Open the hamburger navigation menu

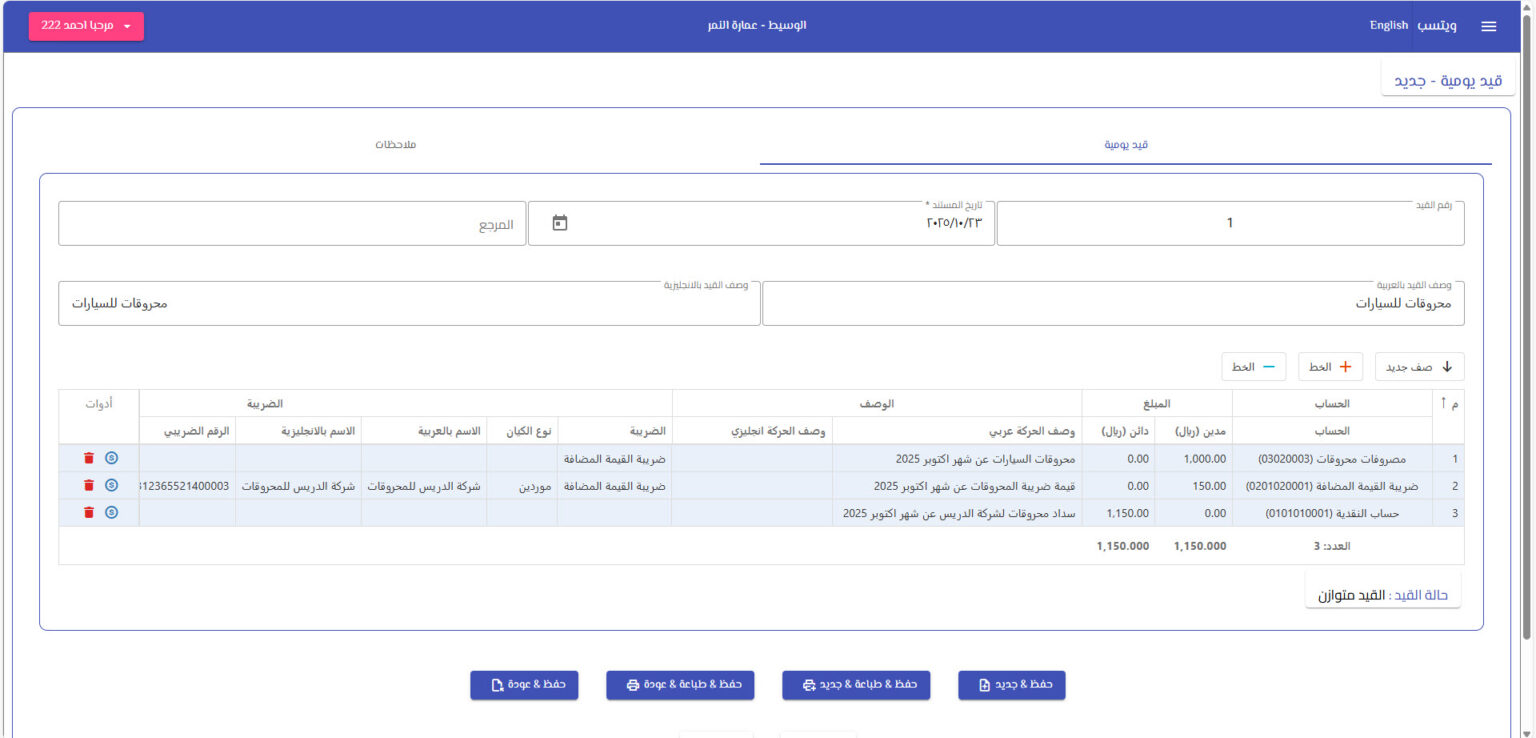(x=1488, y=26)
